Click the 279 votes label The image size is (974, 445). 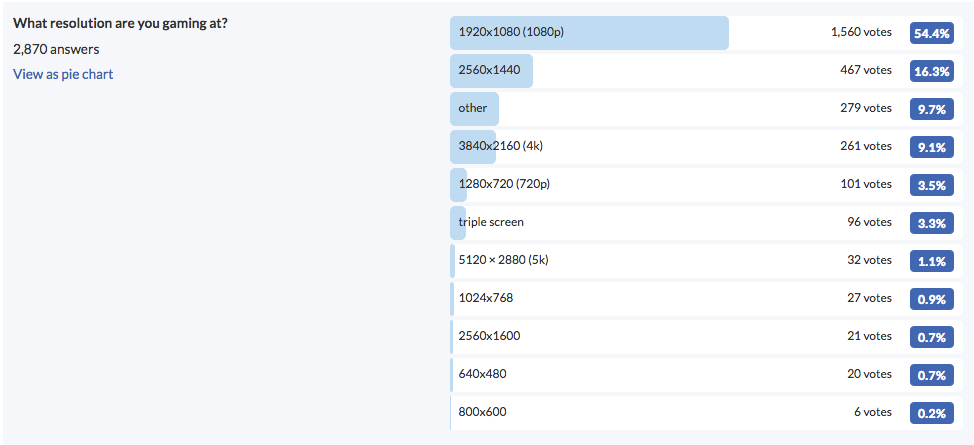point(865,108)
